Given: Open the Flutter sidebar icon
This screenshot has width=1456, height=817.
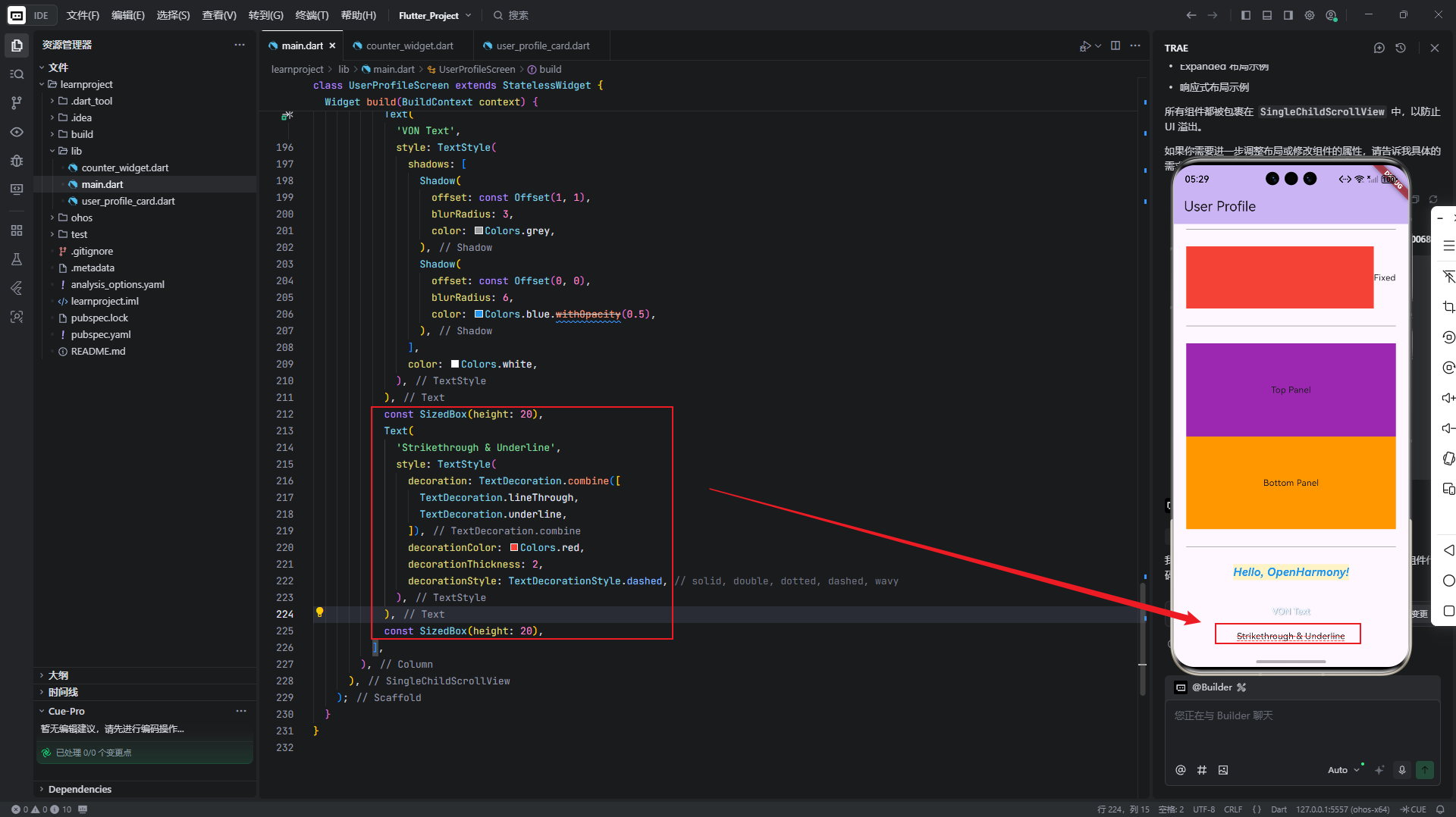Looking at the screenshot, I should (17, 288).
